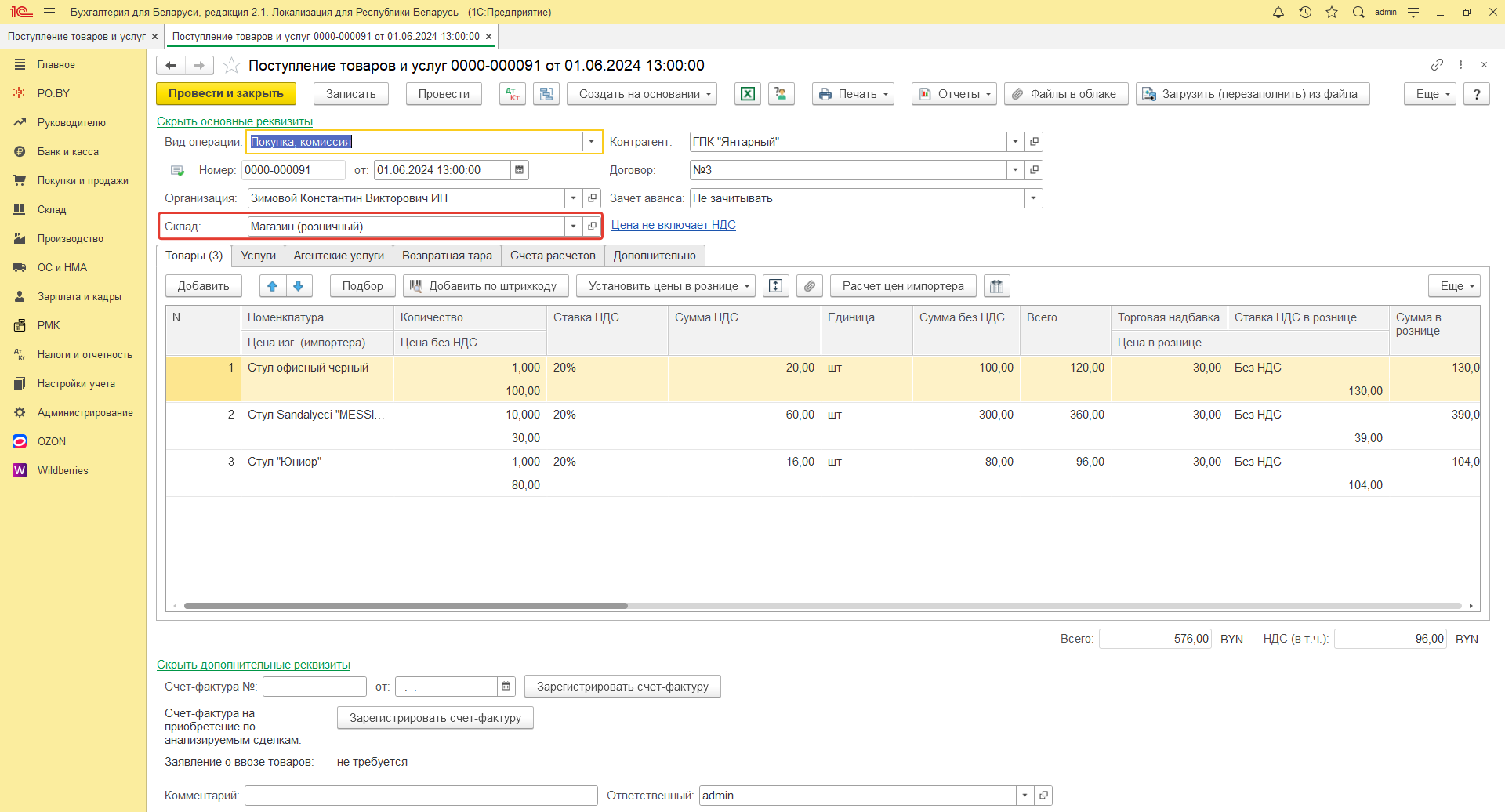Expand Склад dropdown arrow
This screenshot has width=1505, height=812.
[574, 227]
